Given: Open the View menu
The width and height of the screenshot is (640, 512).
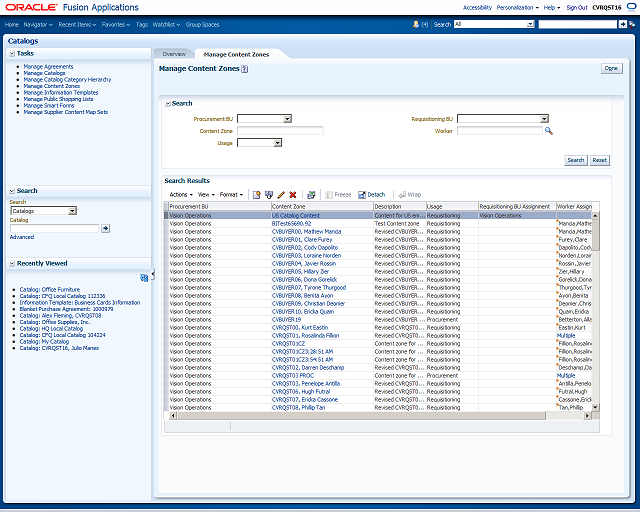Looking at the screenshot, I should tap(206, 195).
